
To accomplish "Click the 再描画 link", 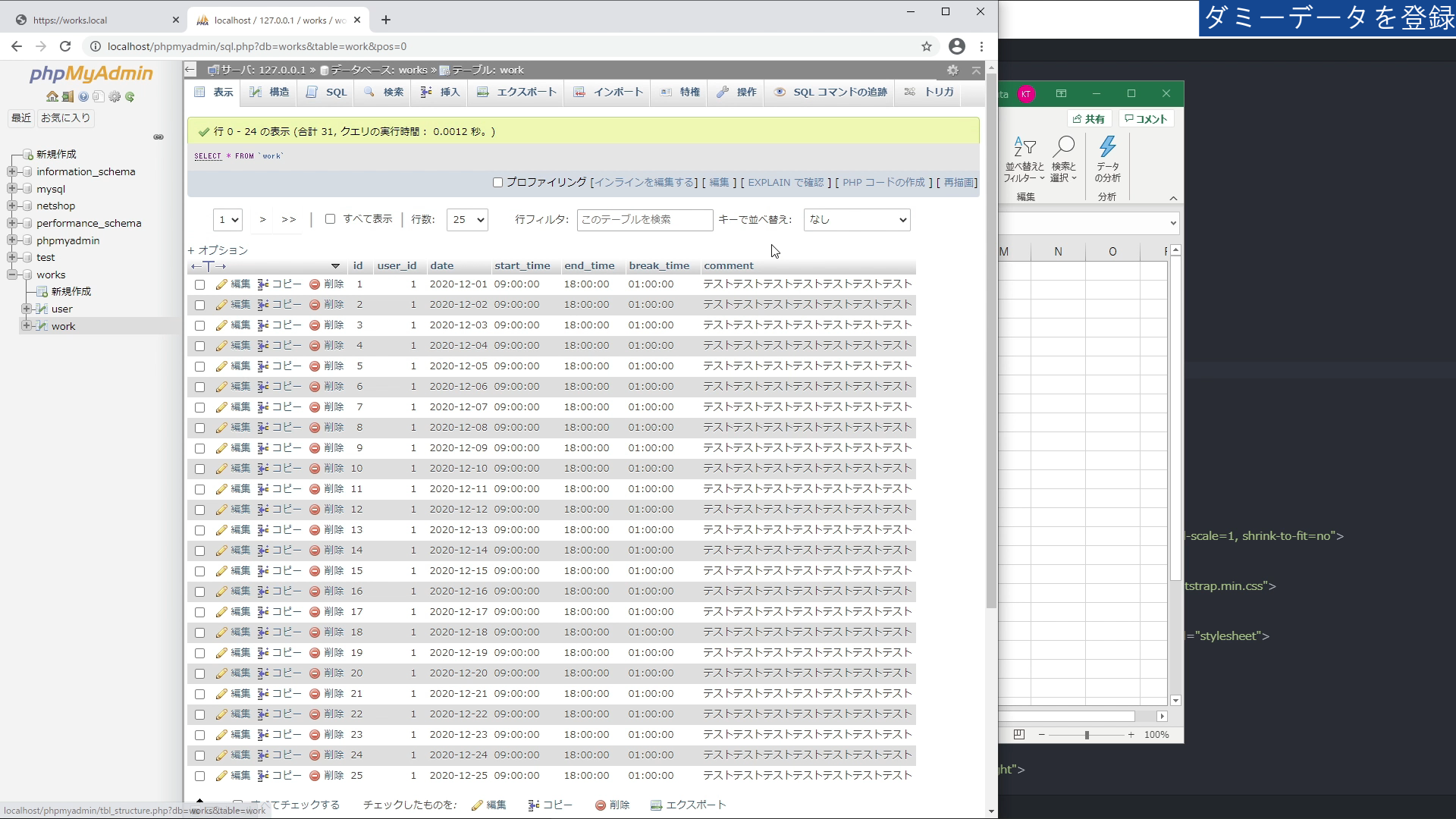I will point(959,183).
